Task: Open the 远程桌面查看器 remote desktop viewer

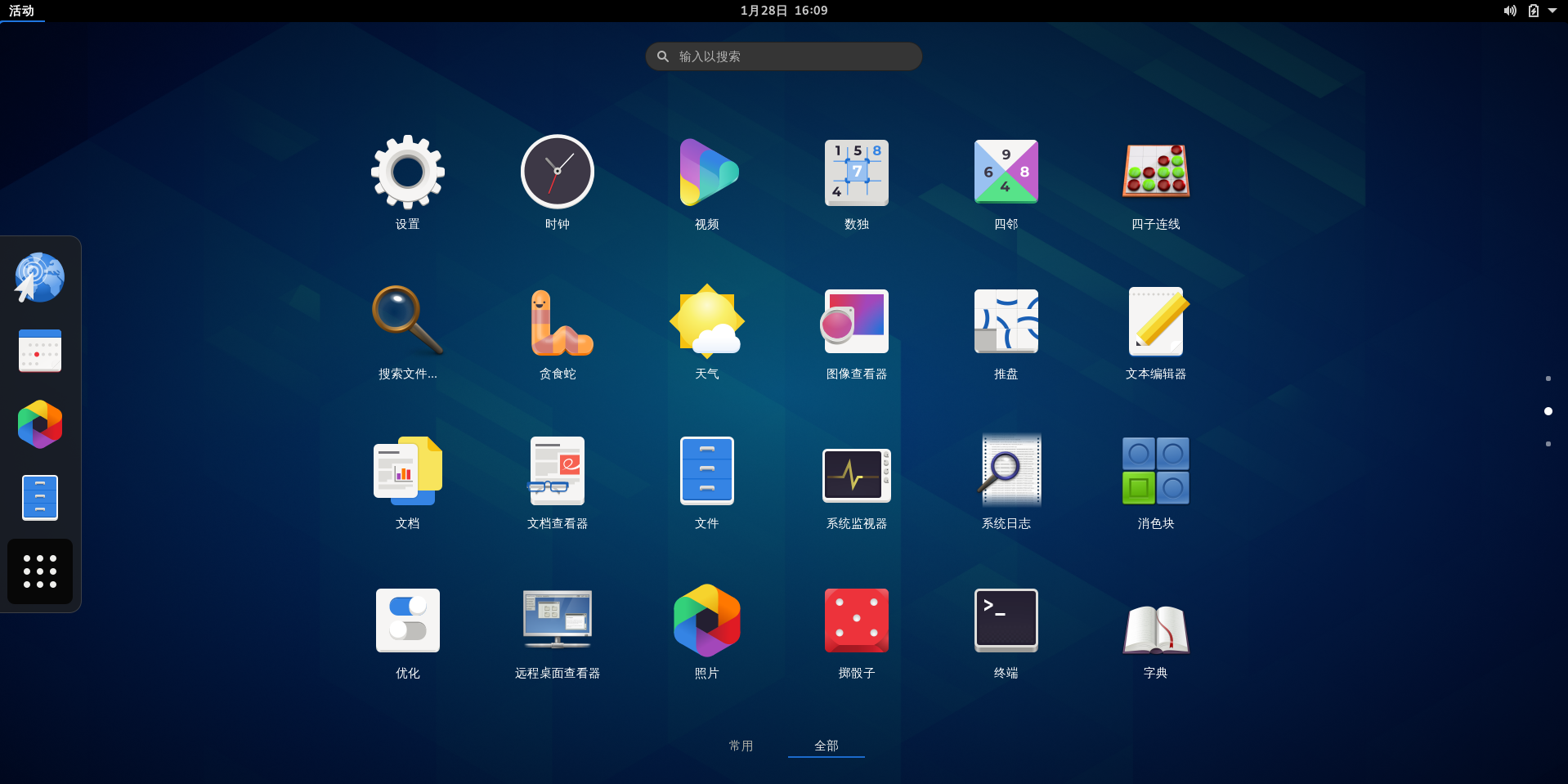Action: point(557,629)
